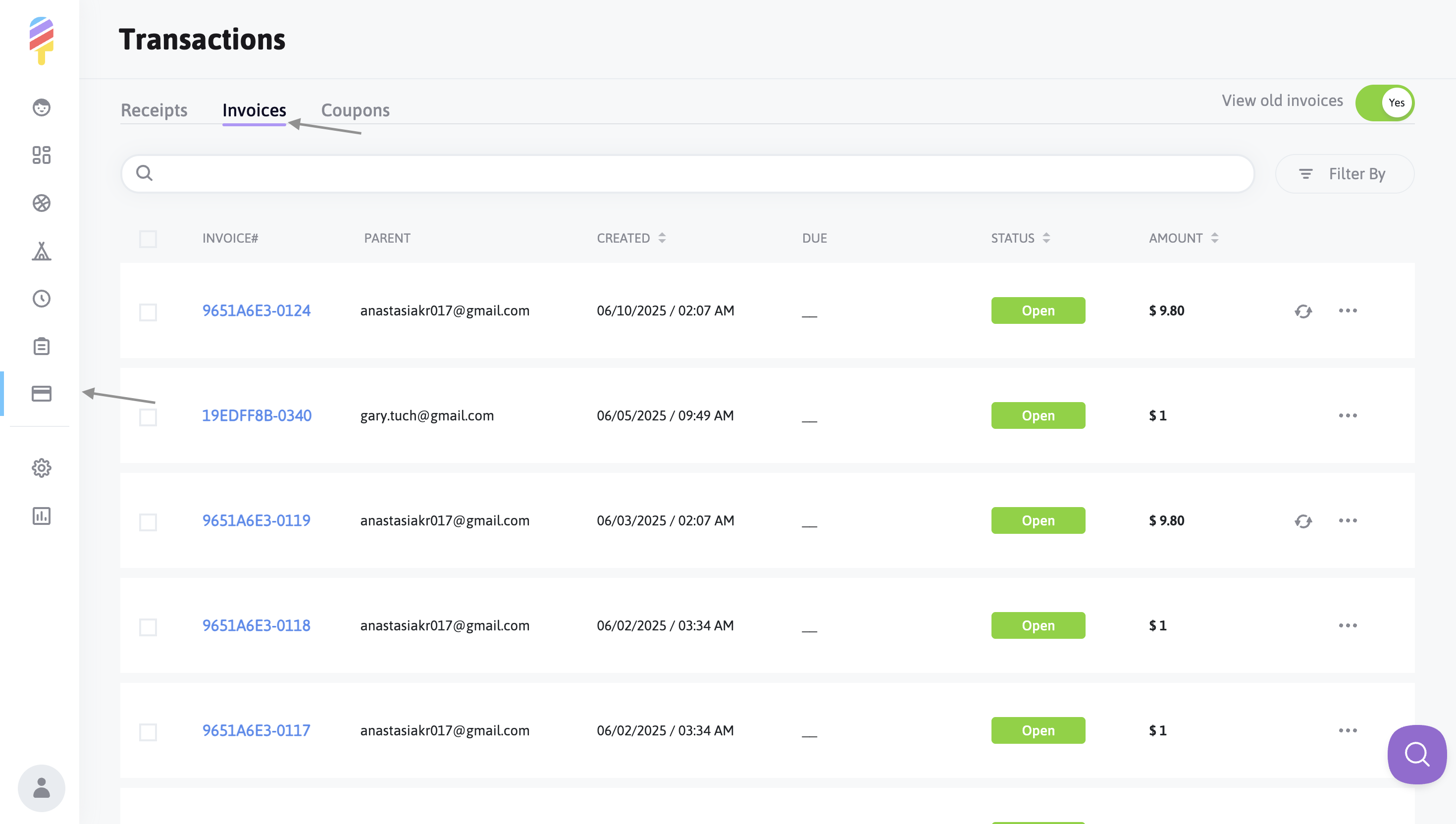
Task: Sort by the Created column arrows
Action: point(662,238)
